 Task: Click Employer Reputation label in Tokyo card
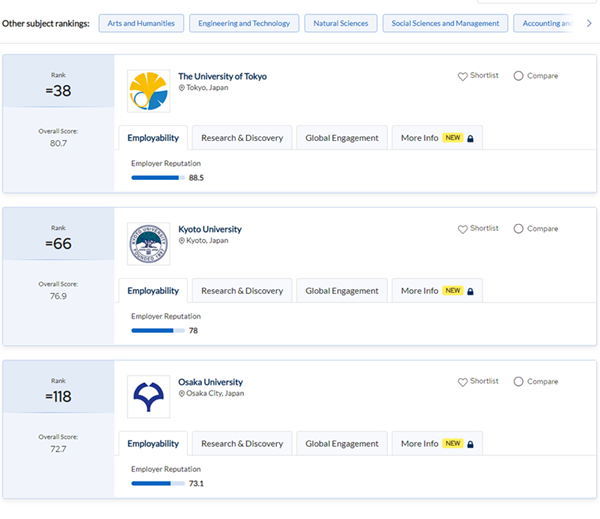click(166, 163)
